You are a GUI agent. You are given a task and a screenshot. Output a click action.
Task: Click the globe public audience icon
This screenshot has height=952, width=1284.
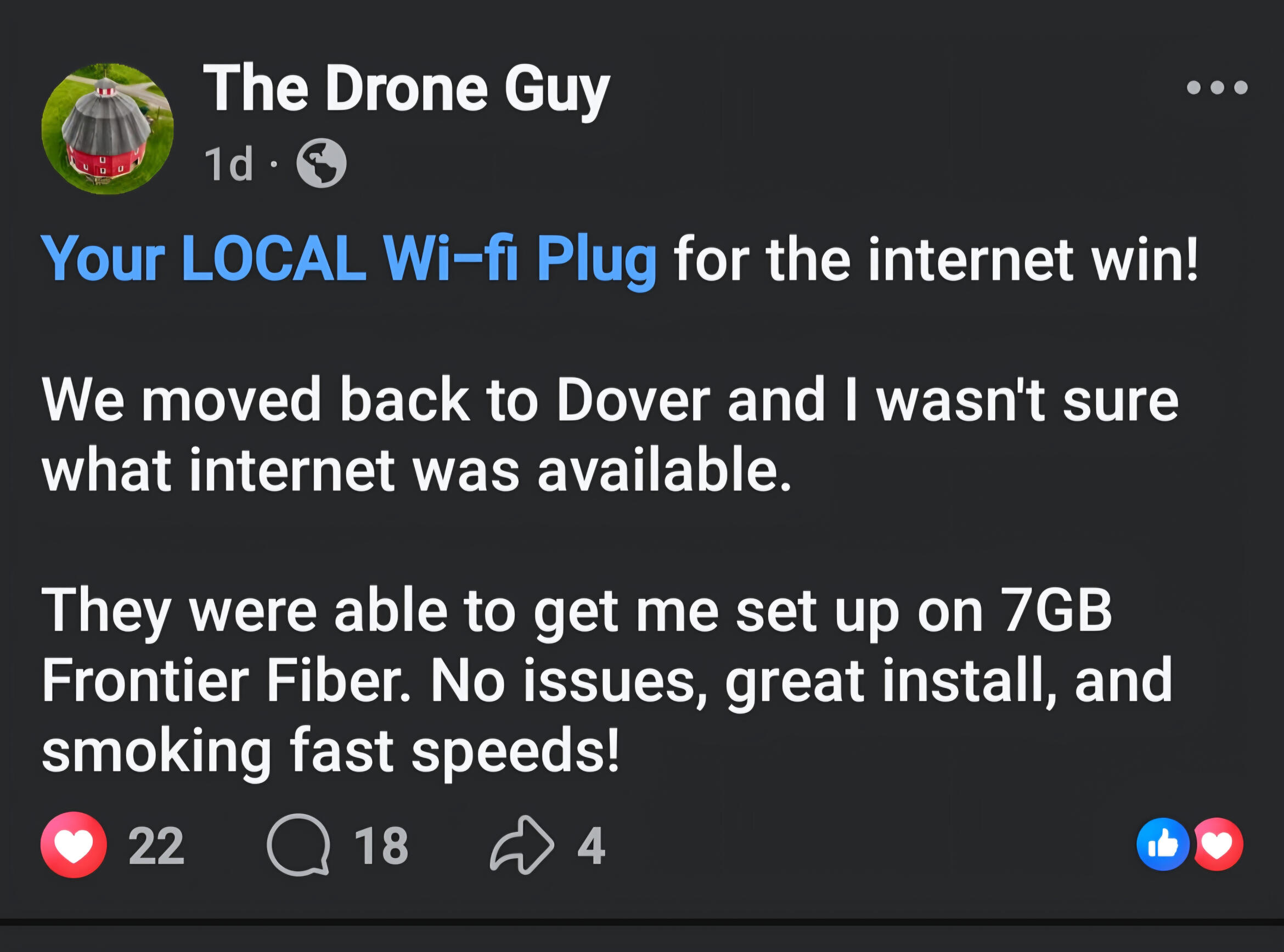[321, 163]
